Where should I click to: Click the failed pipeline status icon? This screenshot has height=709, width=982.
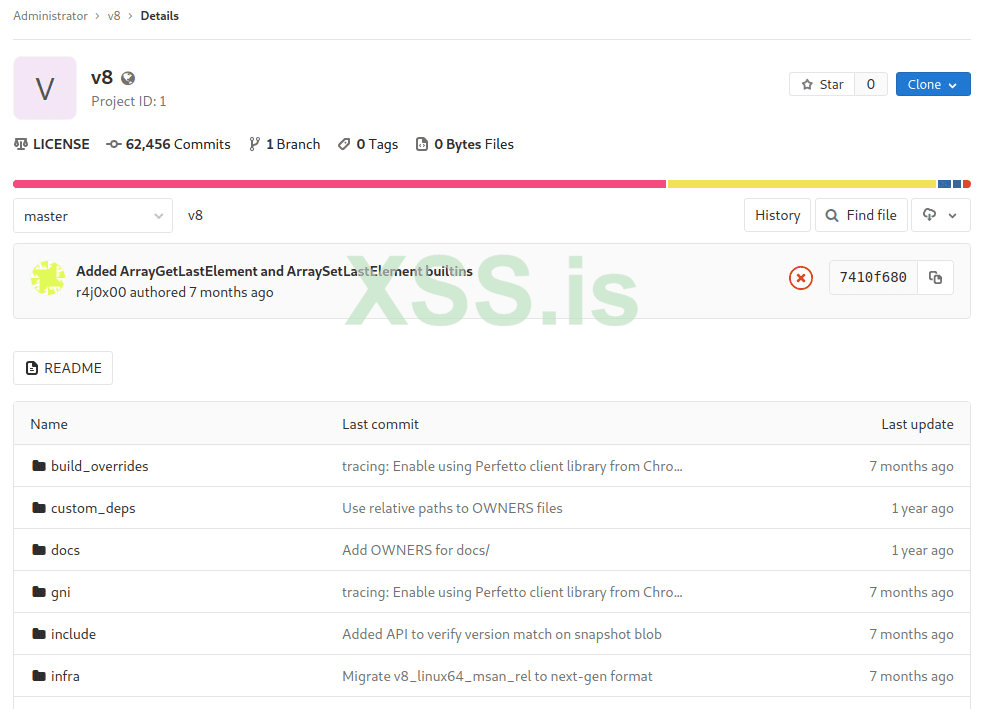click(800, 277)
